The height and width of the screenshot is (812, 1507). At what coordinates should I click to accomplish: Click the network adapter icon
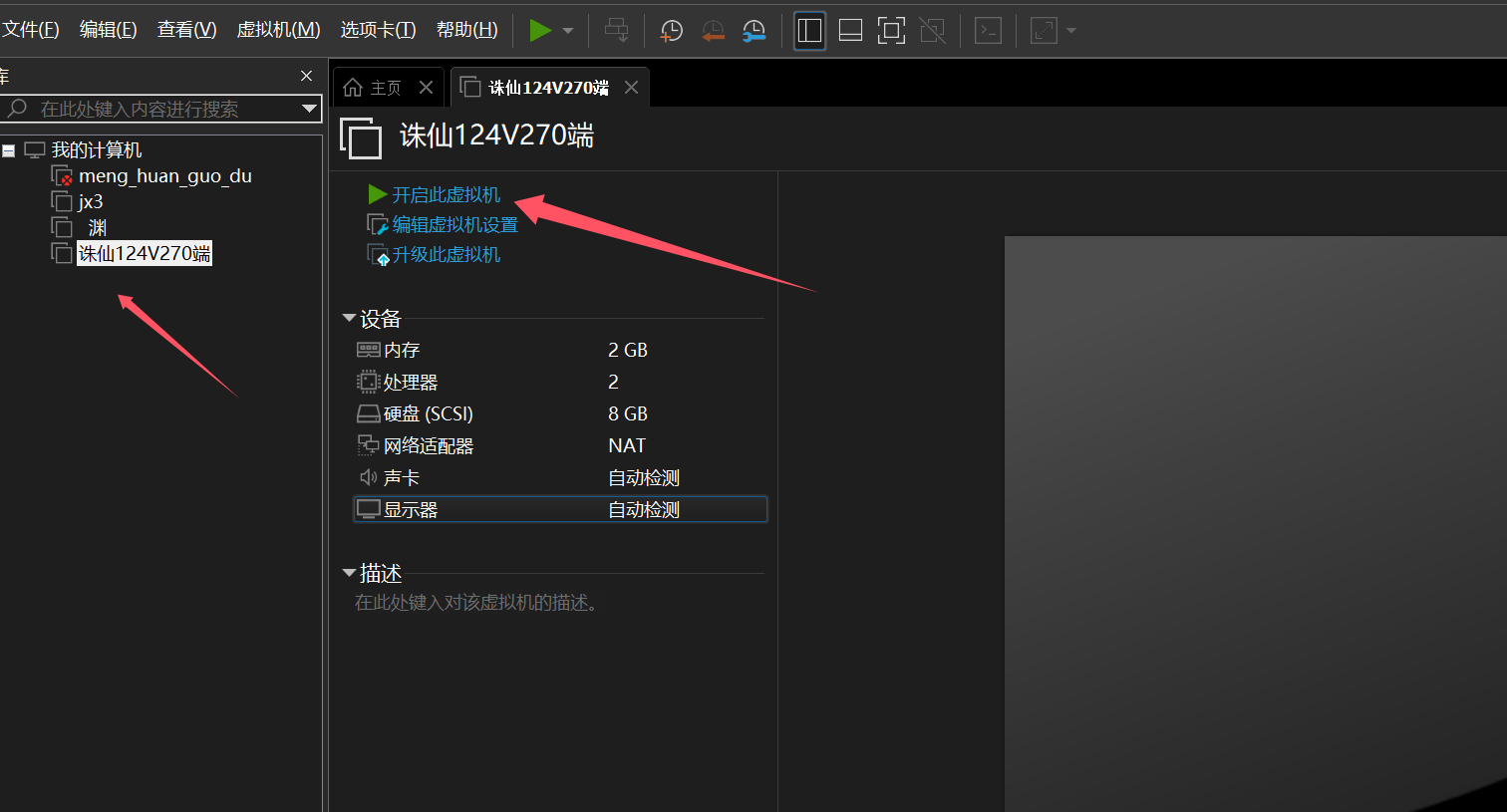(x=368, y=445)
